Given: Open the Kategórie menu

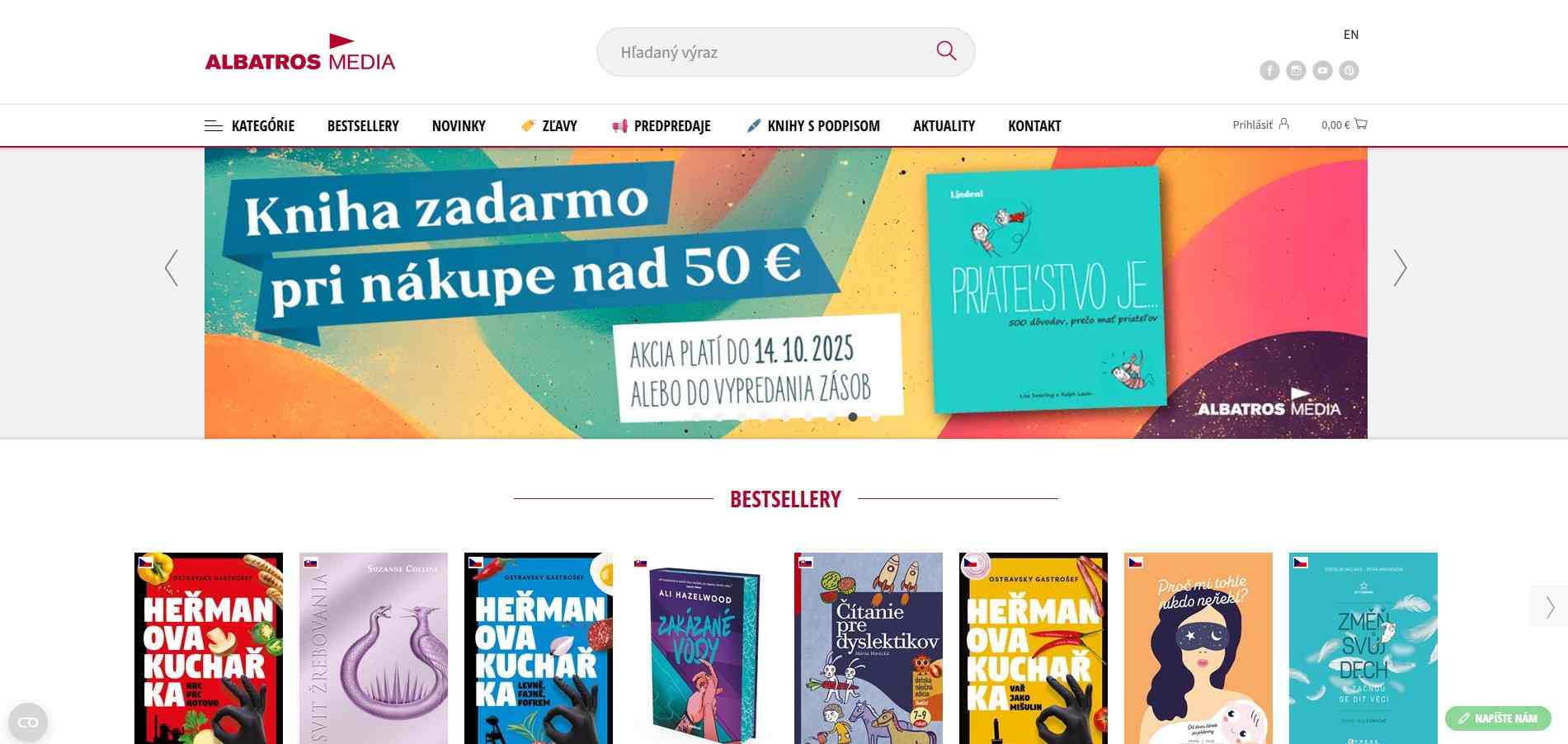Looking at the screenshot, I should point(250,126).
